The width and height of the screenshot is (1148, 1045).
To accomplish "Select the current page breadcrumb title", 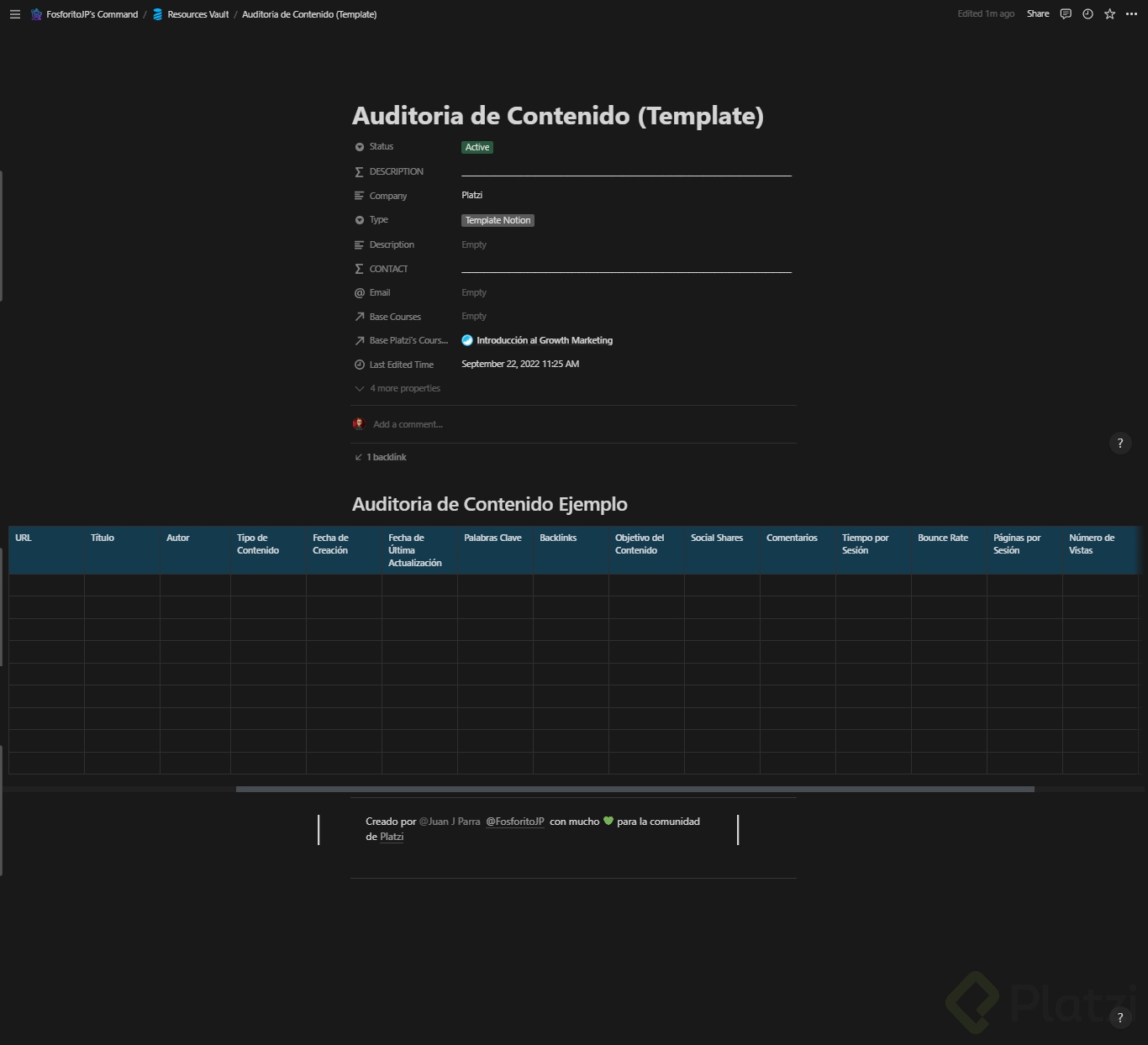I will tap(309, 14).
